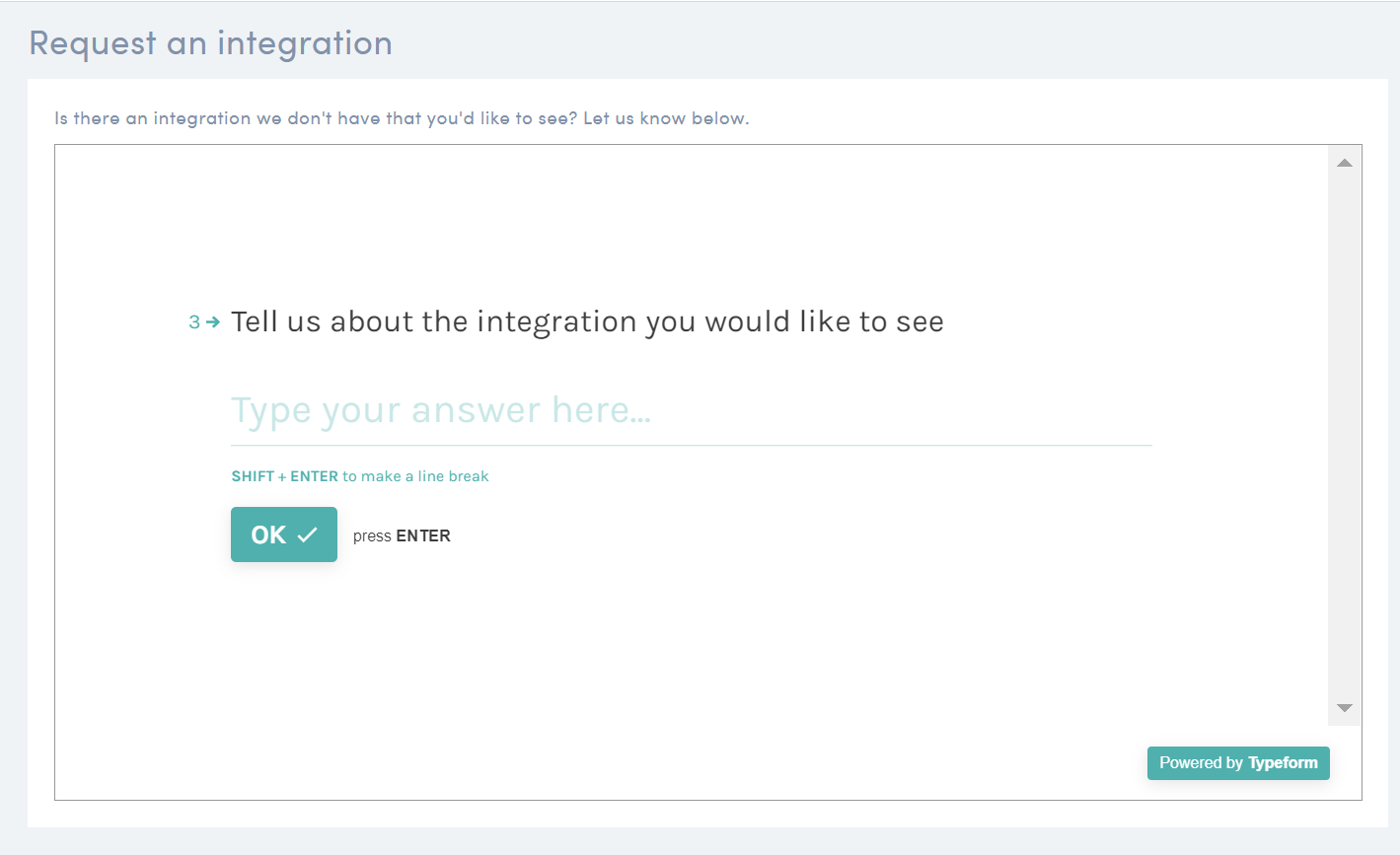The height and width of the screenshot is (855, 1400).
Task: Click the 'Is there an integration' intro sentence
Action: [316, 118]
